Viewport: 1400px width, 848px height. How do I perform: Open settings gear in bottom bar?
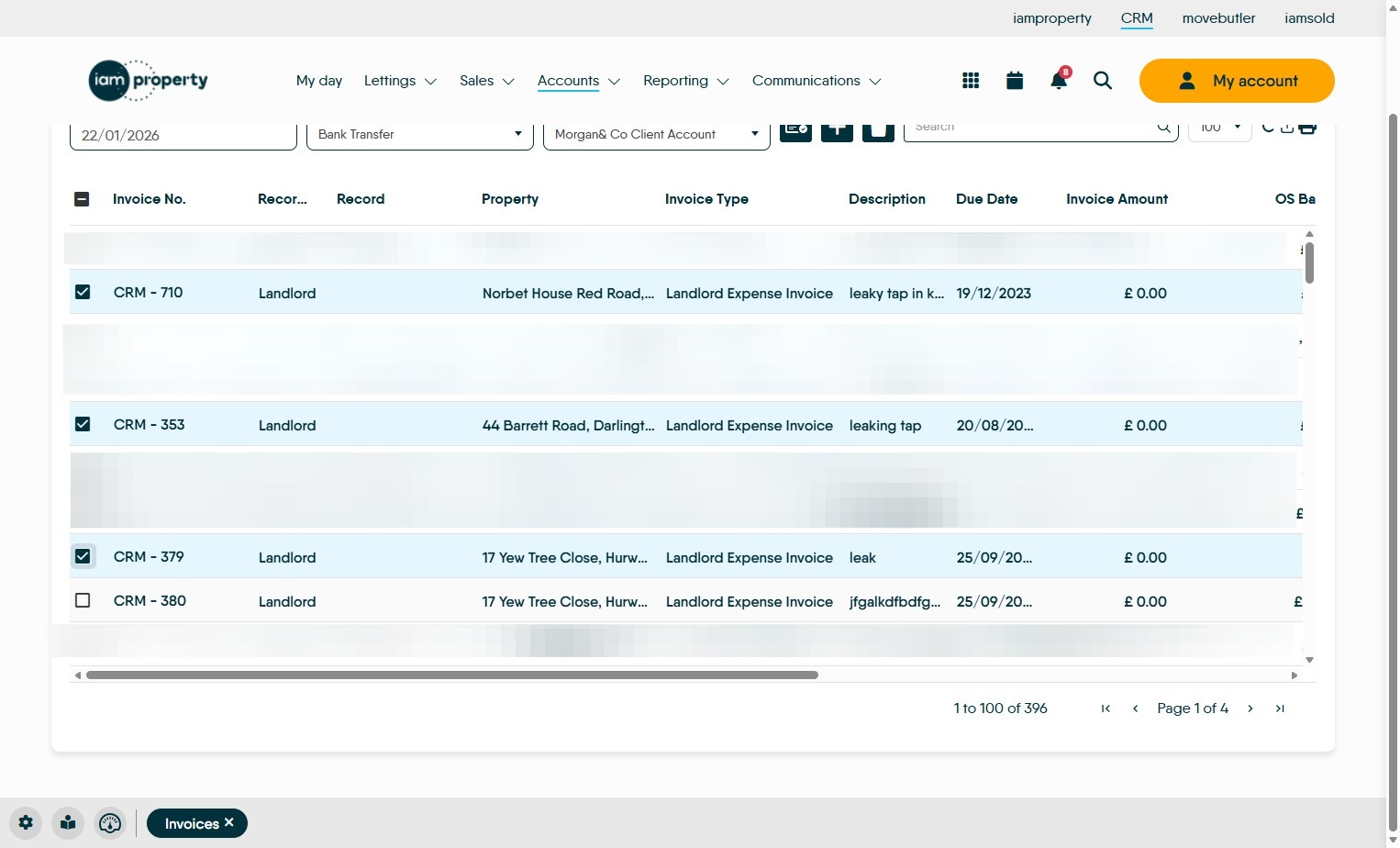point(26,823)
